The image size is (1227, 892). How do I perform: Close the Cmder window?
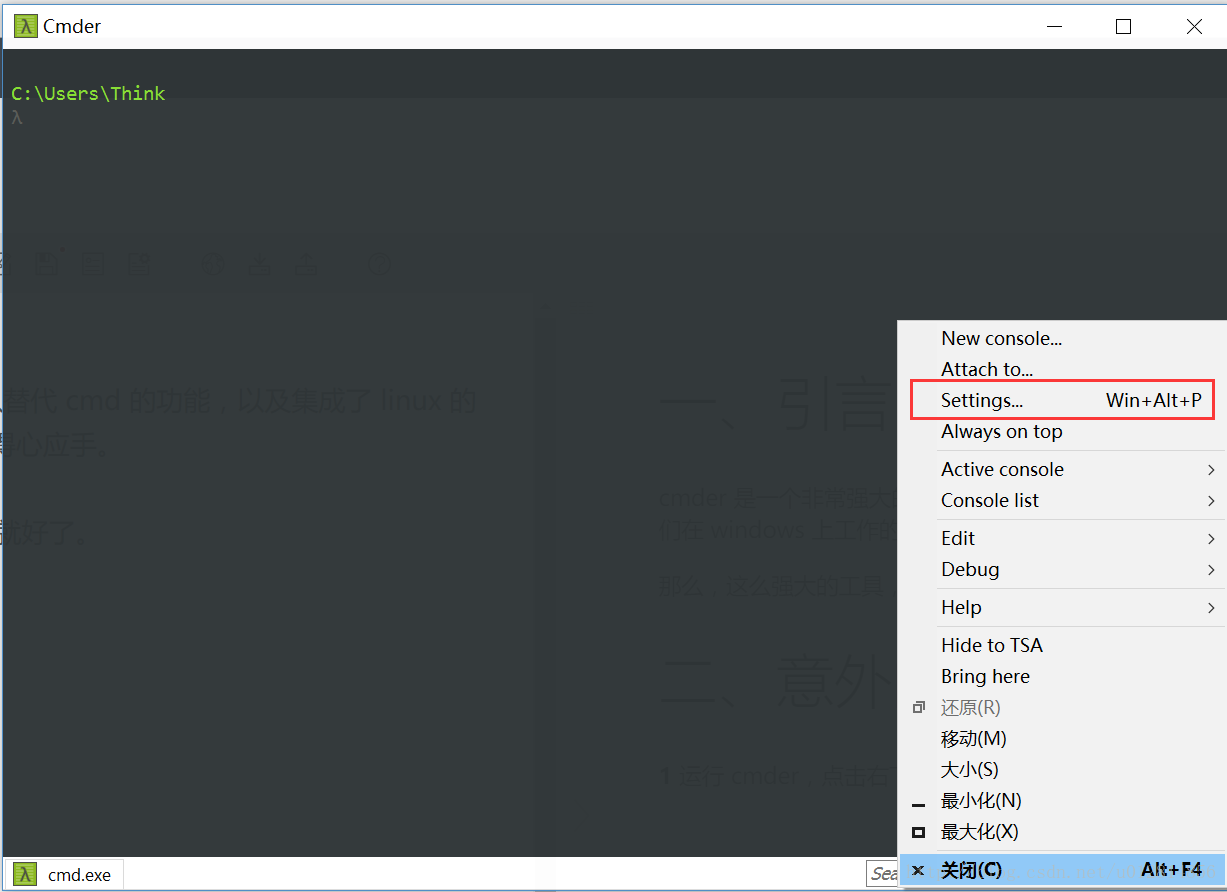coord(1194,26)
